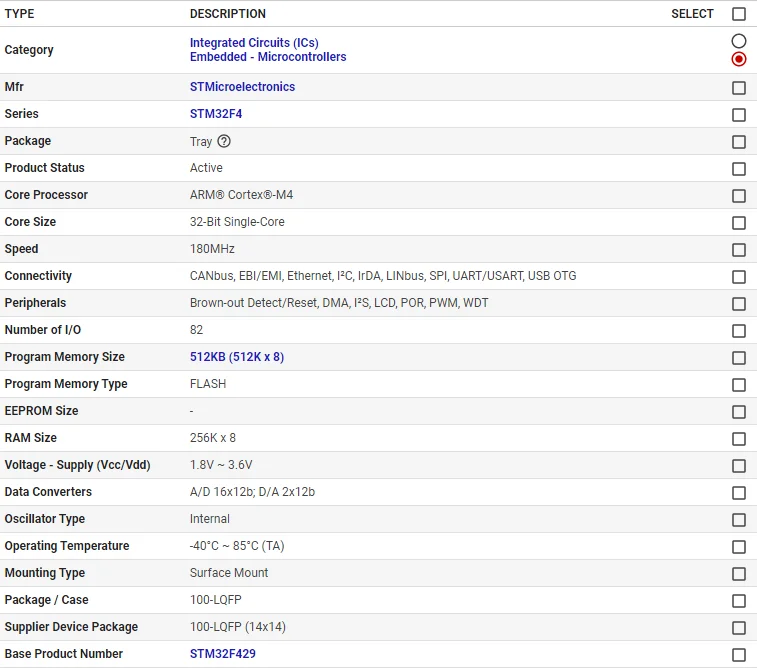Click the A/D 16x12b; D/A 2x12b value

click(252, 492)
